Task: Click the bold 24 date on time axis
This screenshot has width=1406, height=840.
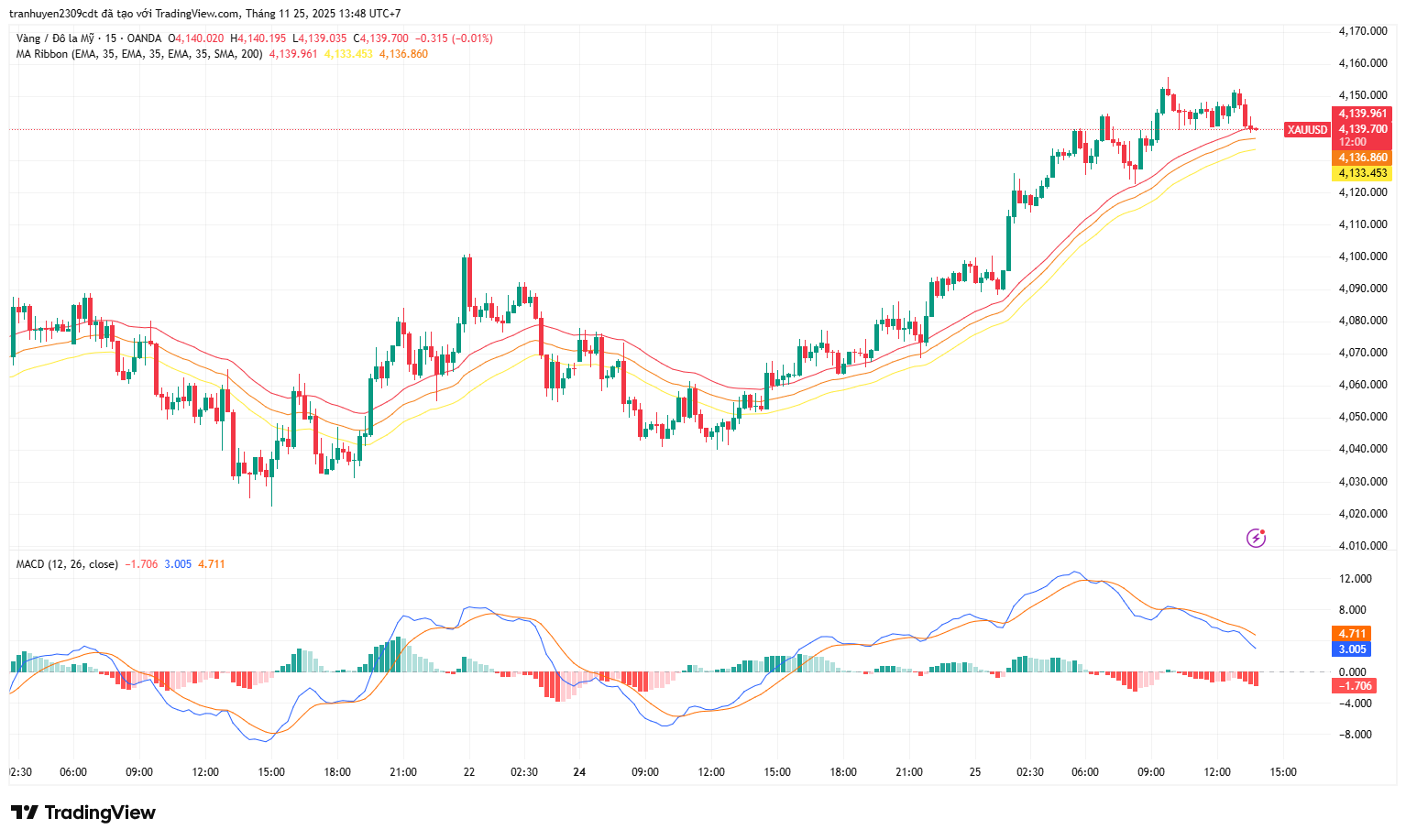Action: coord(579,772)
